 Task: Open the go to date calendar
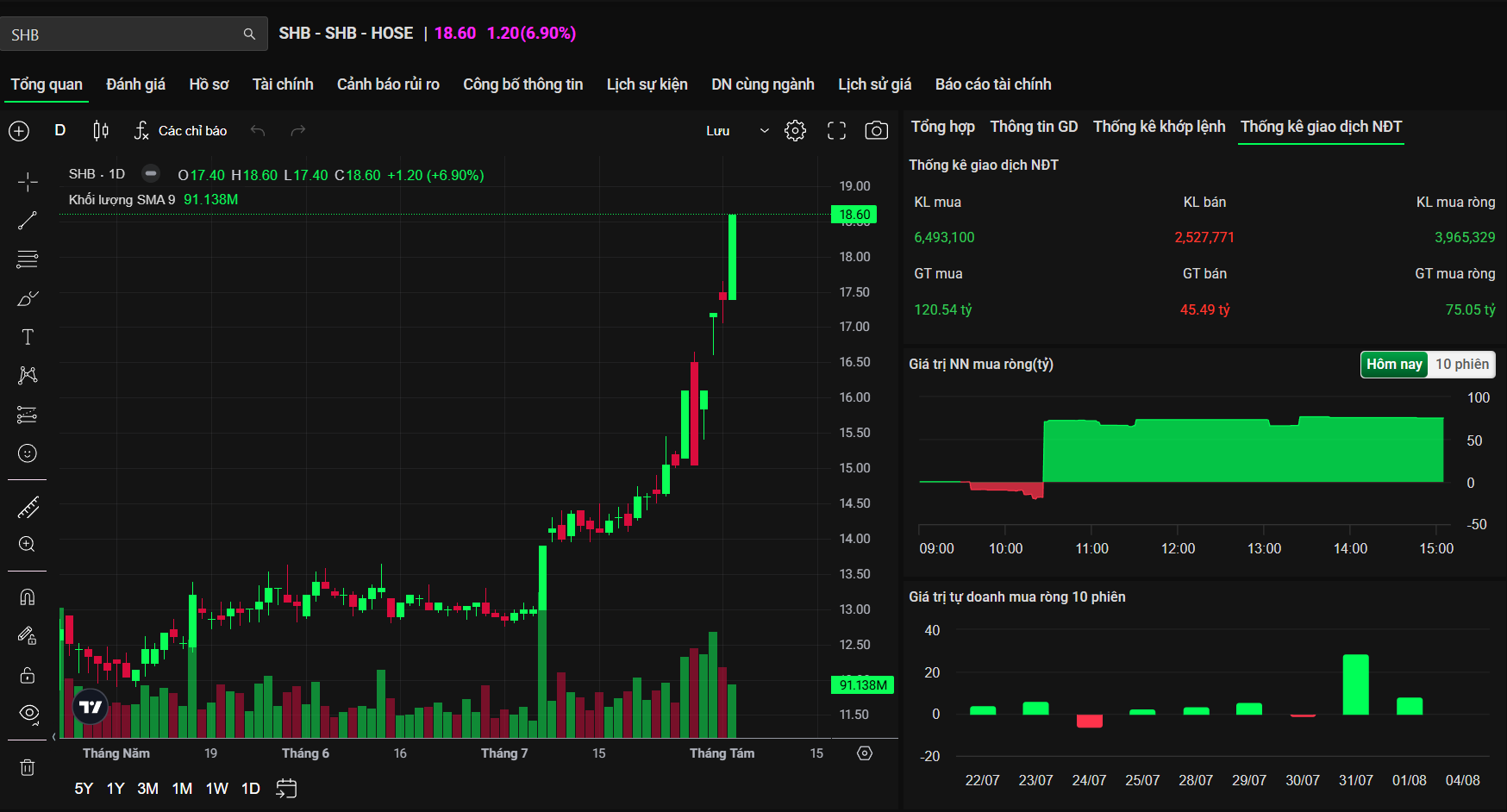coord(286,789)
